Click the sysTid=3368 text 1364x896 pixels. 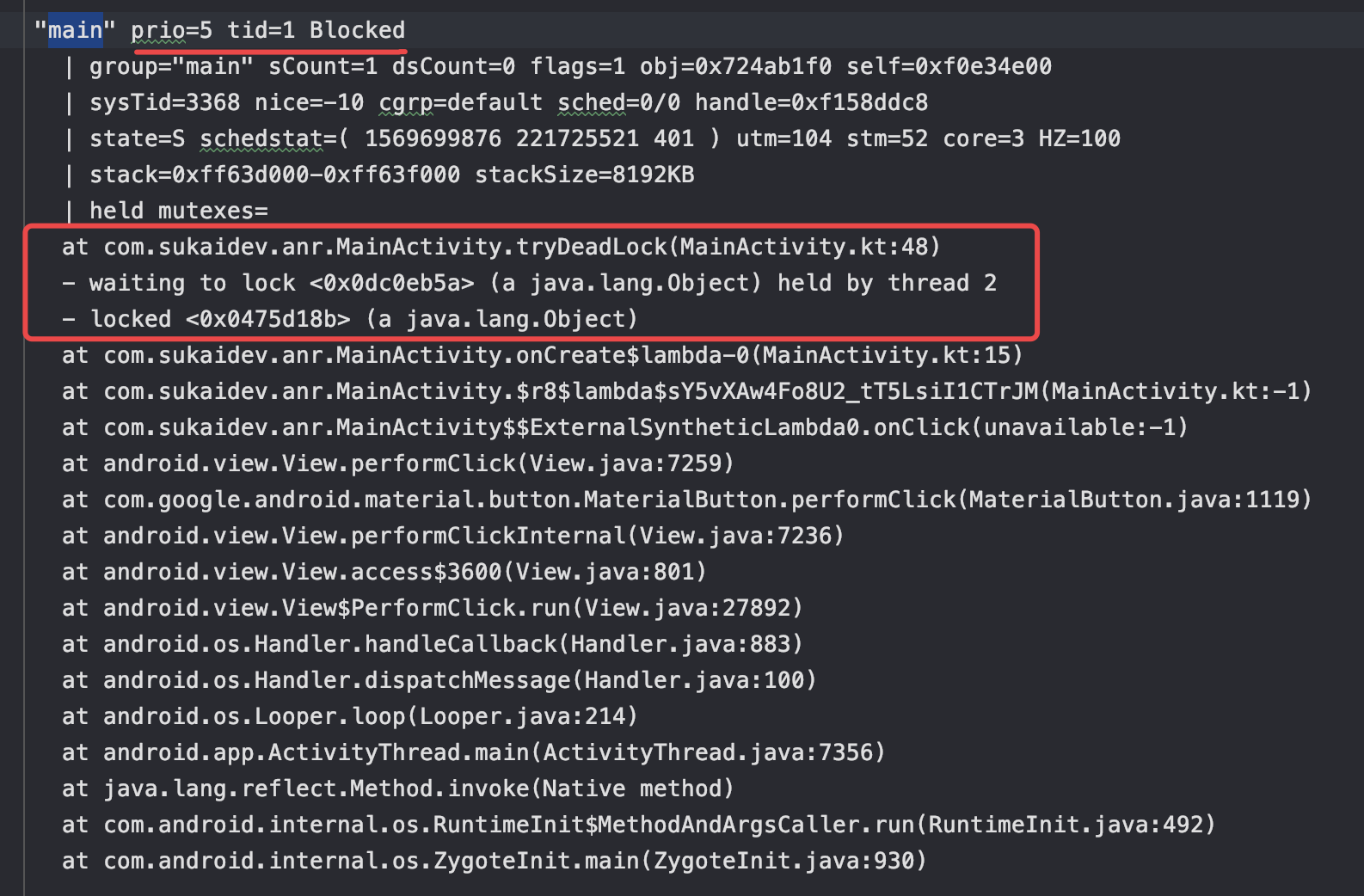[164, 102]
